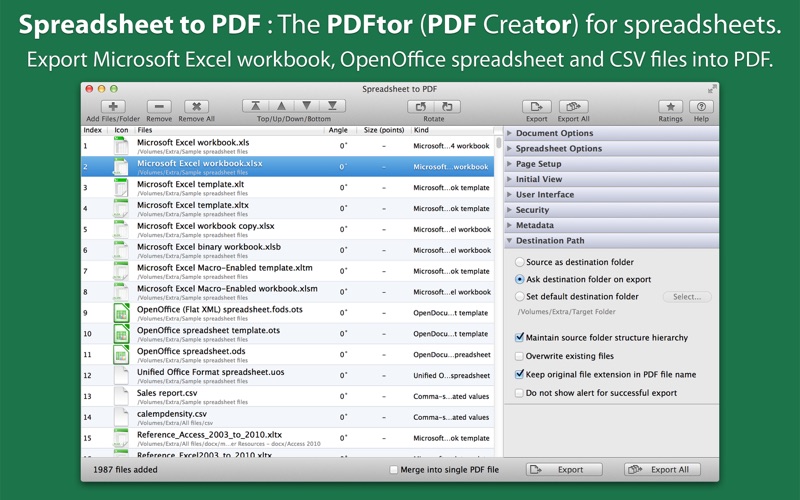
Task: Click icon of OpenOffice spreadsheet template.ots
Action: pos(121,334)
